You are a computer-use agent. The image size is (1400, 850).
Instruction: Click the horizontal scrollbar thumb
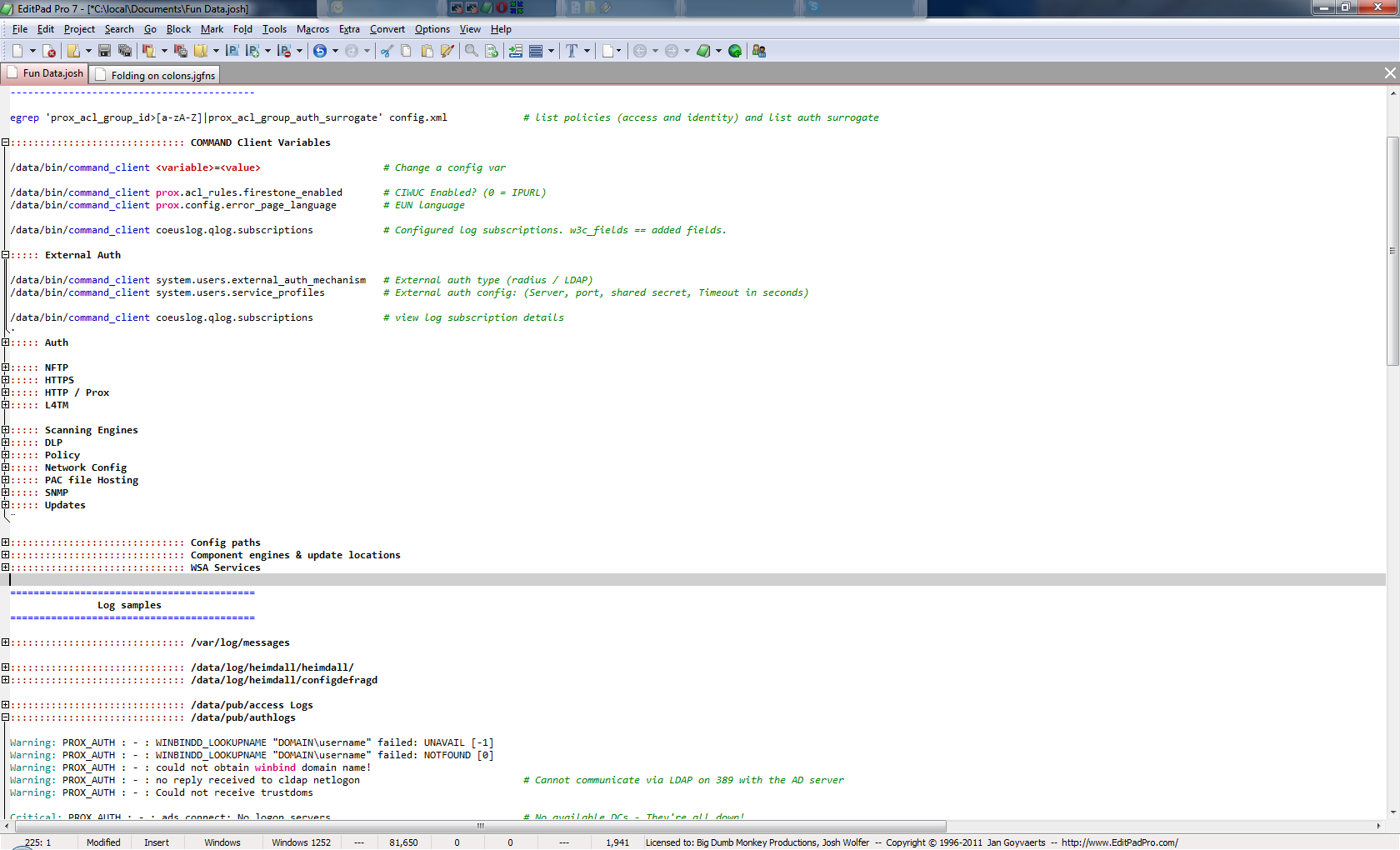(x=480, y=826)
